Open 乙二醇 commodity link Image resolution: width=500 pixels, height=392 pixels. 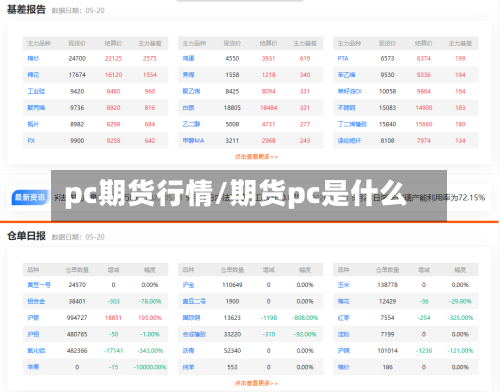click(191, 124)
